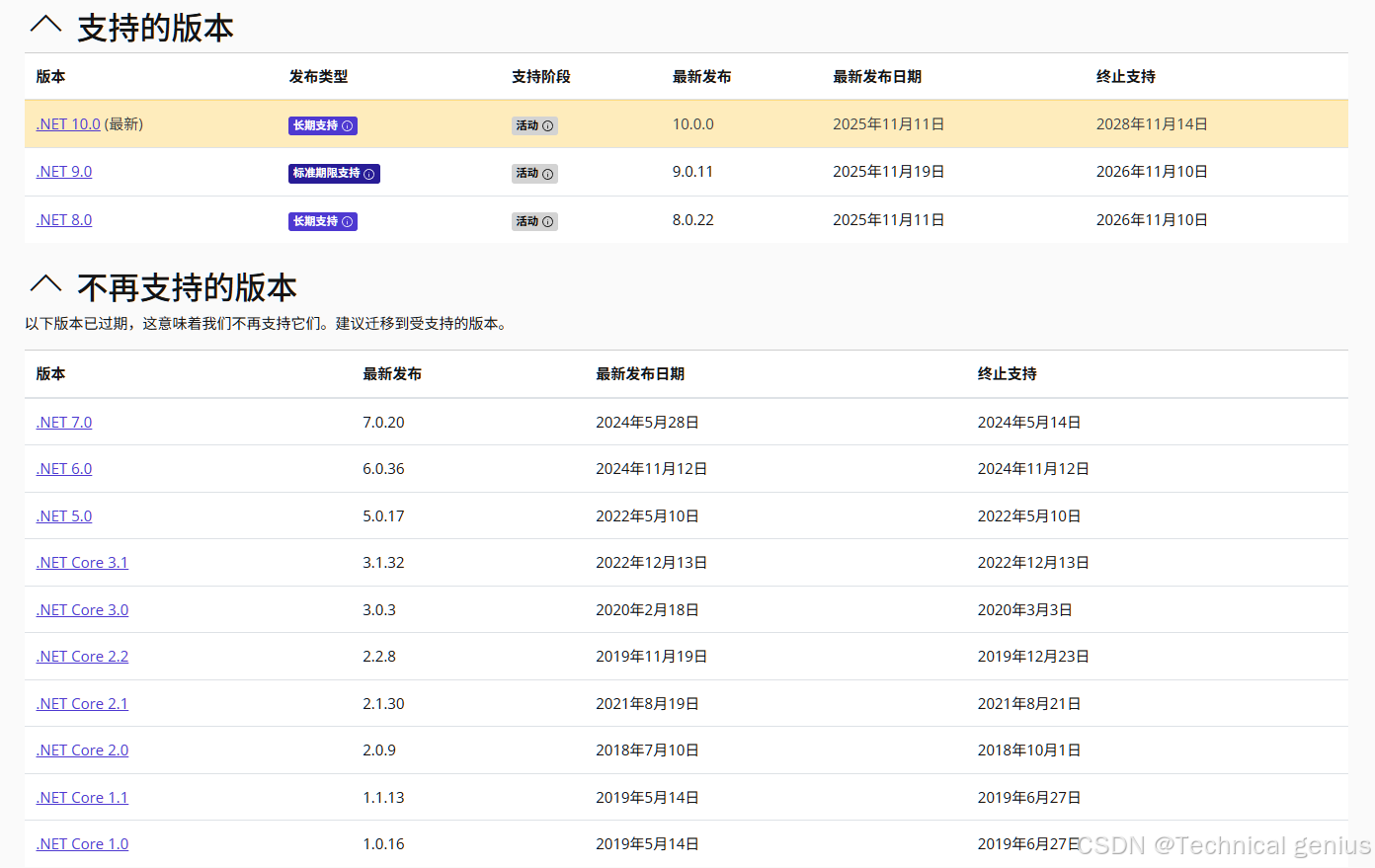
Task: Open the .NET Core 2.1 link
Action: tap(82, 704)
